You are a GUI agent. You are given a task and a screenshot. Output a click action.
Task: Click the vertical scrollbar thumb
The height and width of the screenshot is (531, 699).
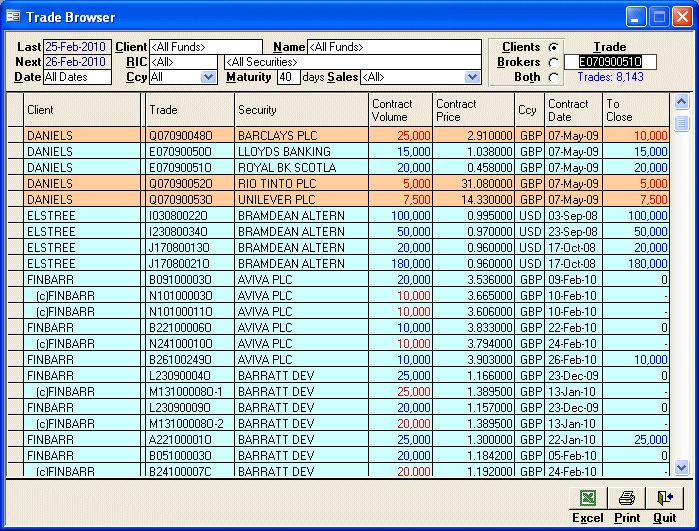click(x=682, y=123)
